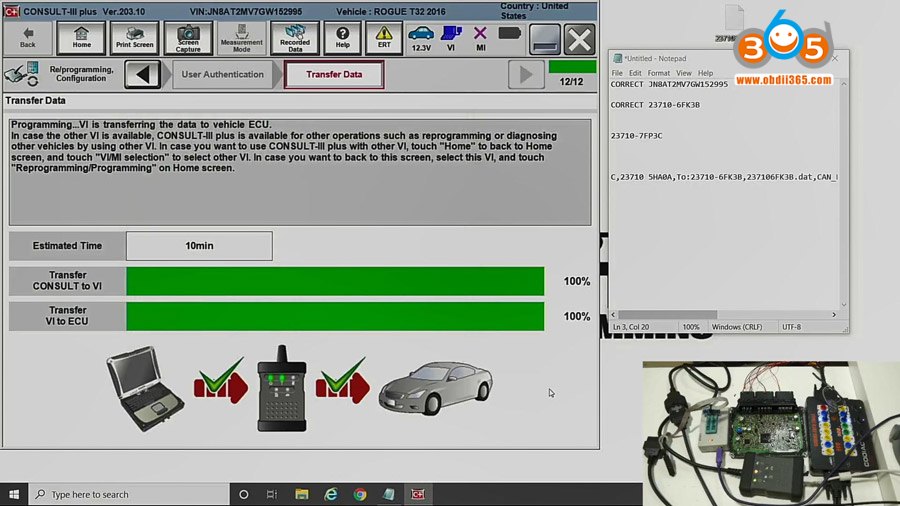Open Notepad File menu
900x506 pixels.
coord(617,73)
